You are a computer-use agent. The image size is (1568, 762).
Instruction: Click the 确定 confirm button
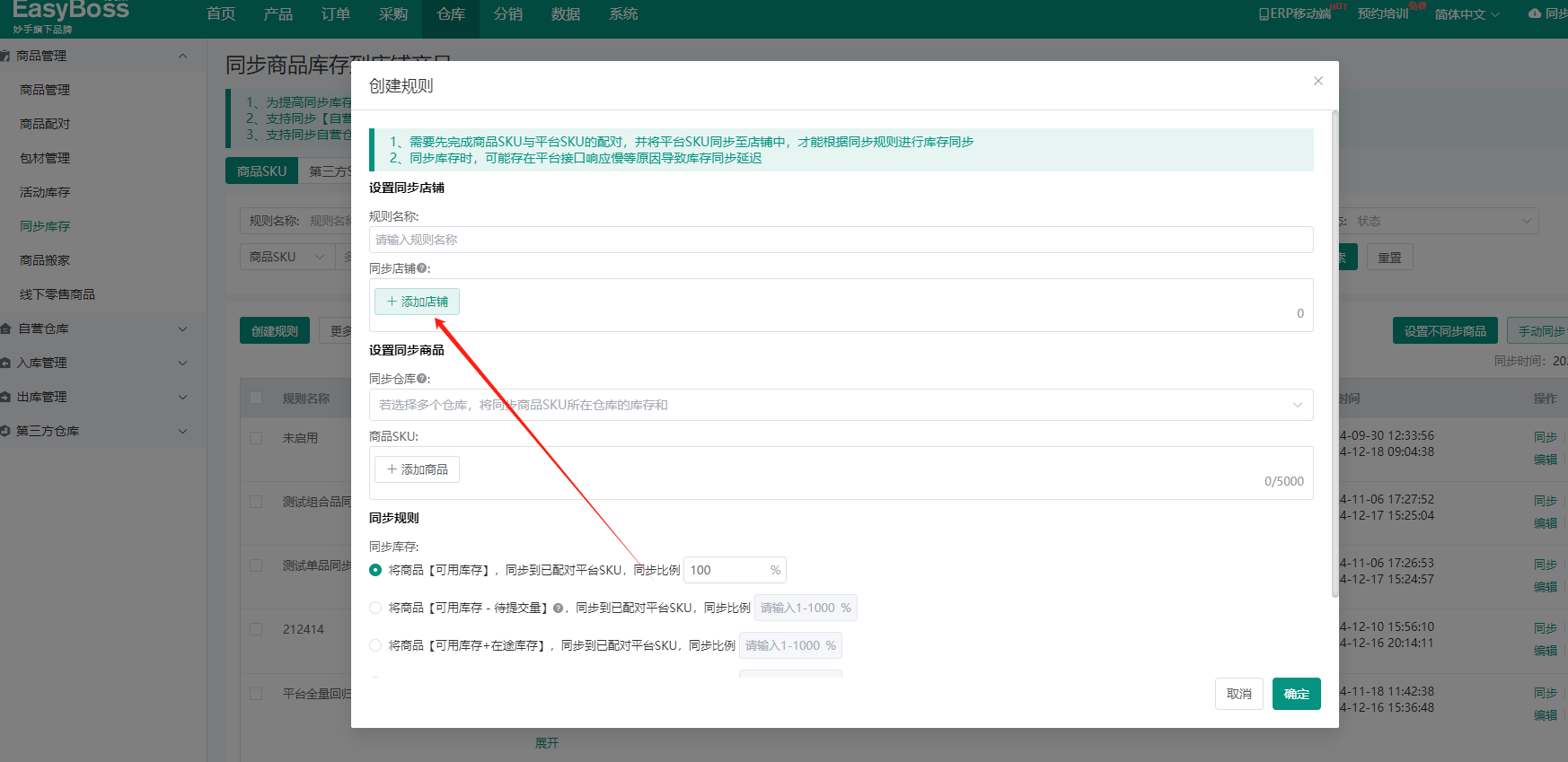pyautogui.click(x=1296, y=694)
